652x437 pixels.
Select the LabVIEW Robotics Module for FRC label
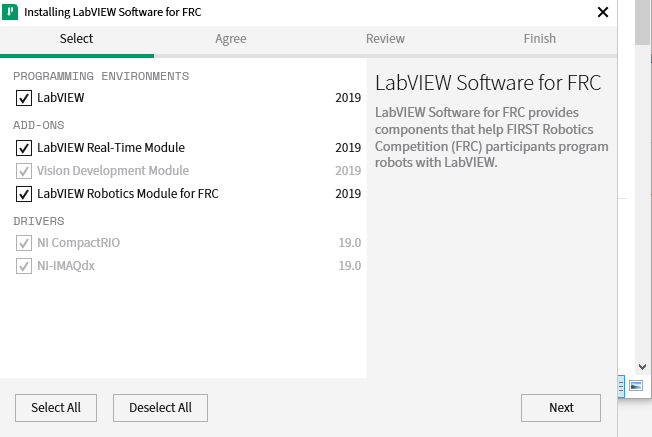128,194
